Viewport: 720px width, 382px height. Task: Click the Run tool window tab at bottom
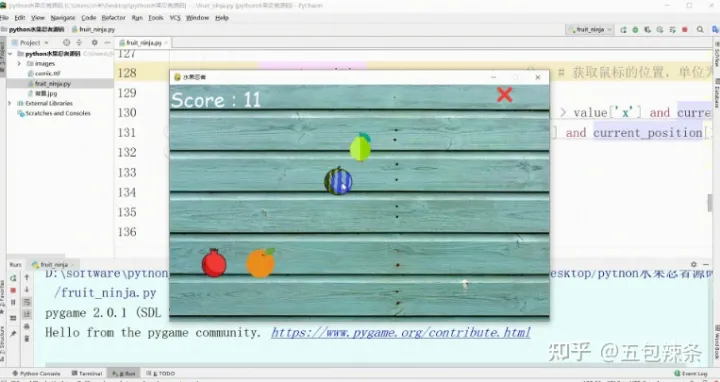click(124, 374)
